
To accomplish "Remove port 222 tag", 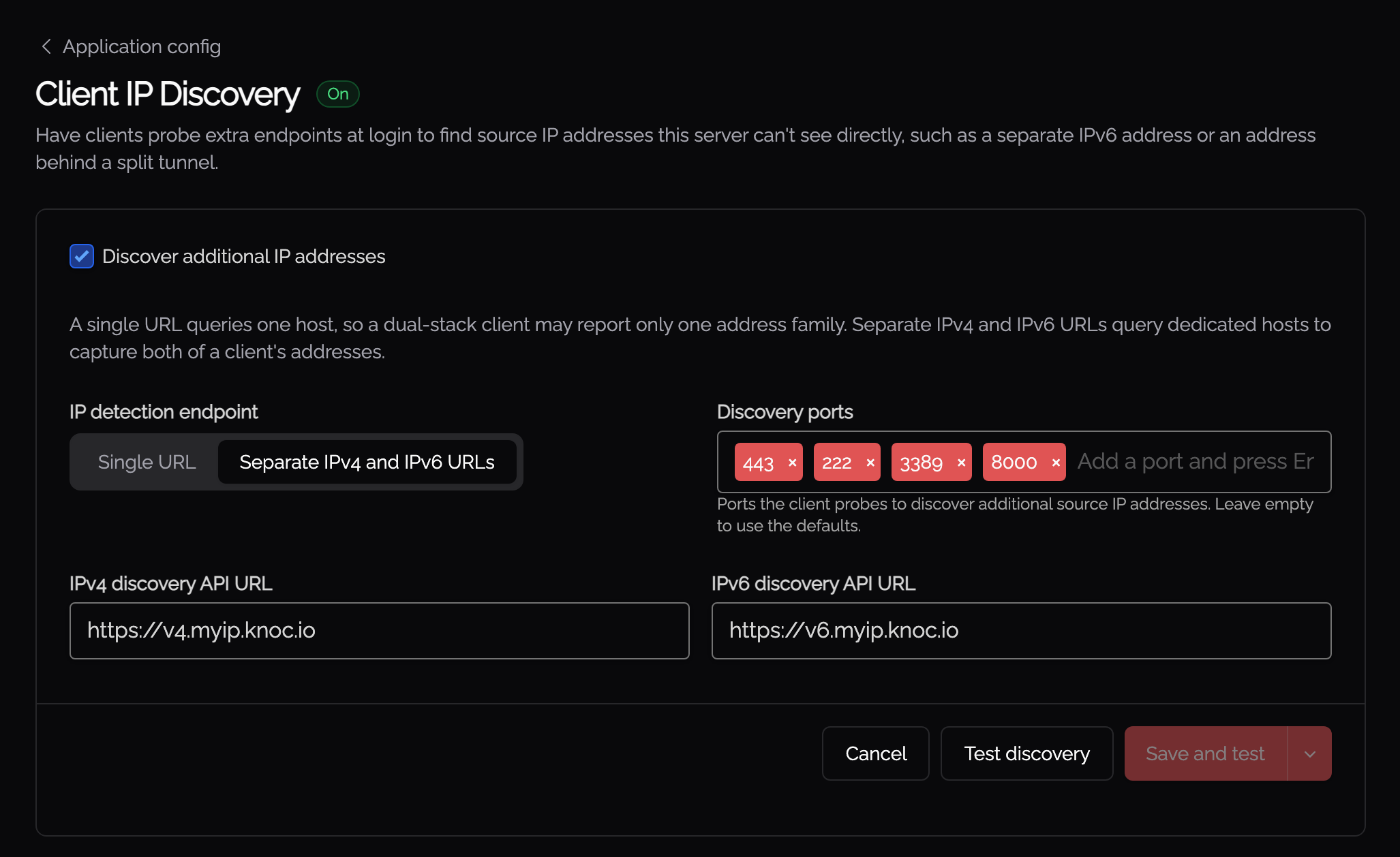I will [x=870, y=463].
